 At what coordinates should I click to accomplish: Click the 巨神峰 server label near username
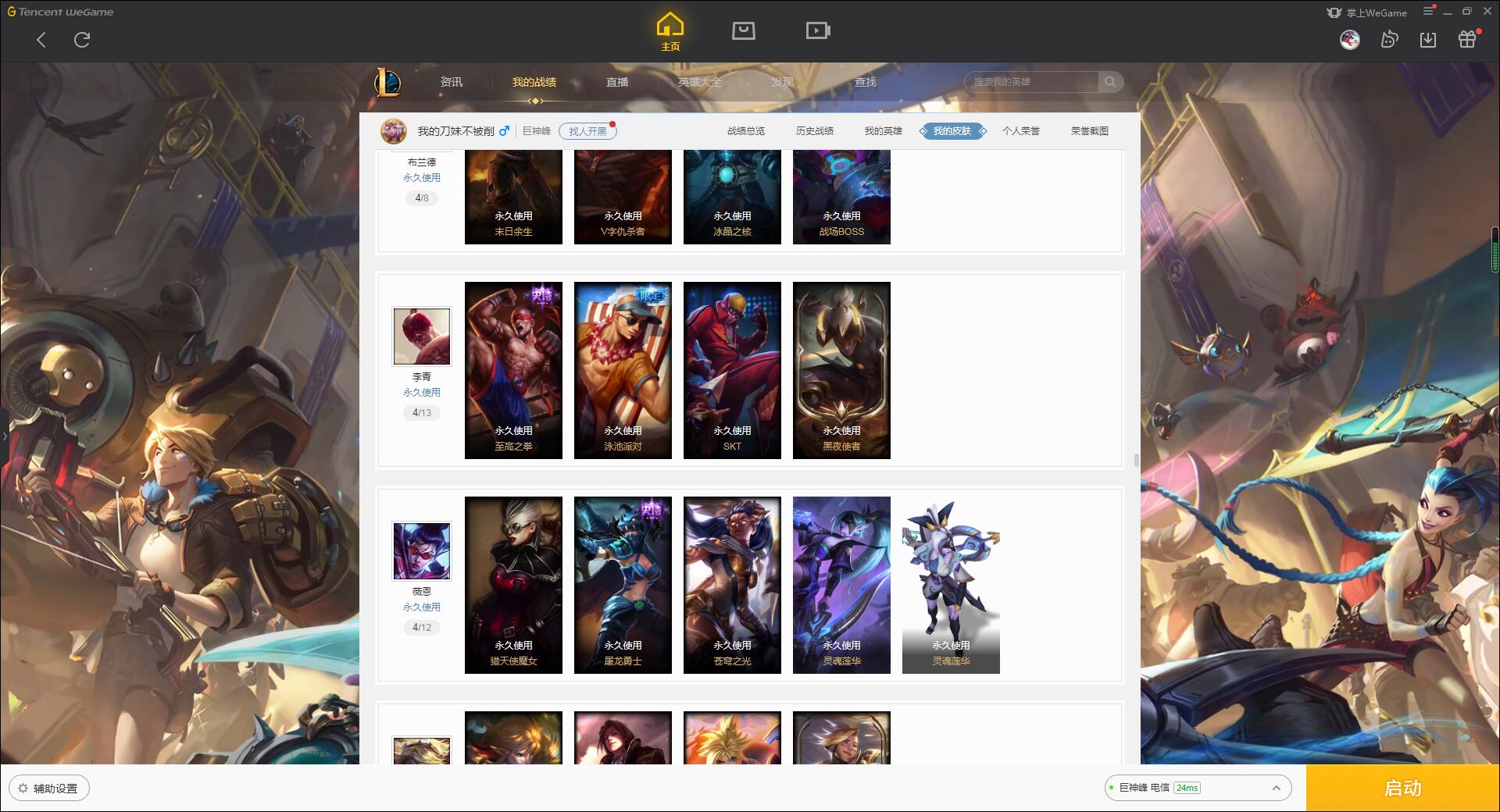click(x=537, y=131)
